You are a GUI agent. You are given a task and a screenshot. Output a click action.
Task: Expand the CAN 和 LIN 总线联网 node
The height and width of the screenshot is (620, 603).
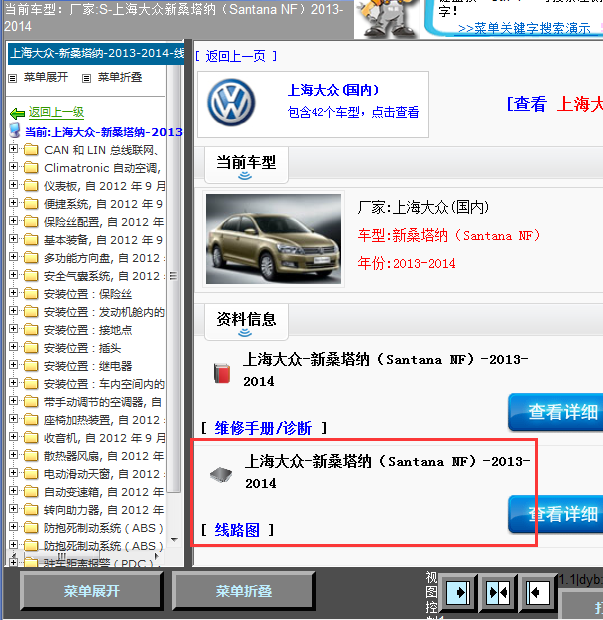click(x=13, y=149)
